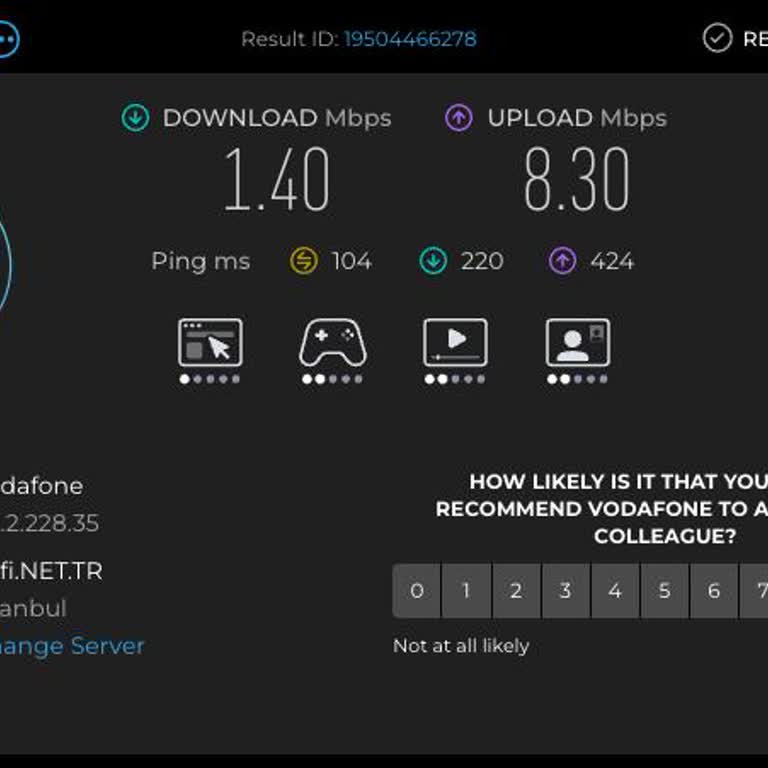Select the video chat experience icon

[x=578, y=342]
